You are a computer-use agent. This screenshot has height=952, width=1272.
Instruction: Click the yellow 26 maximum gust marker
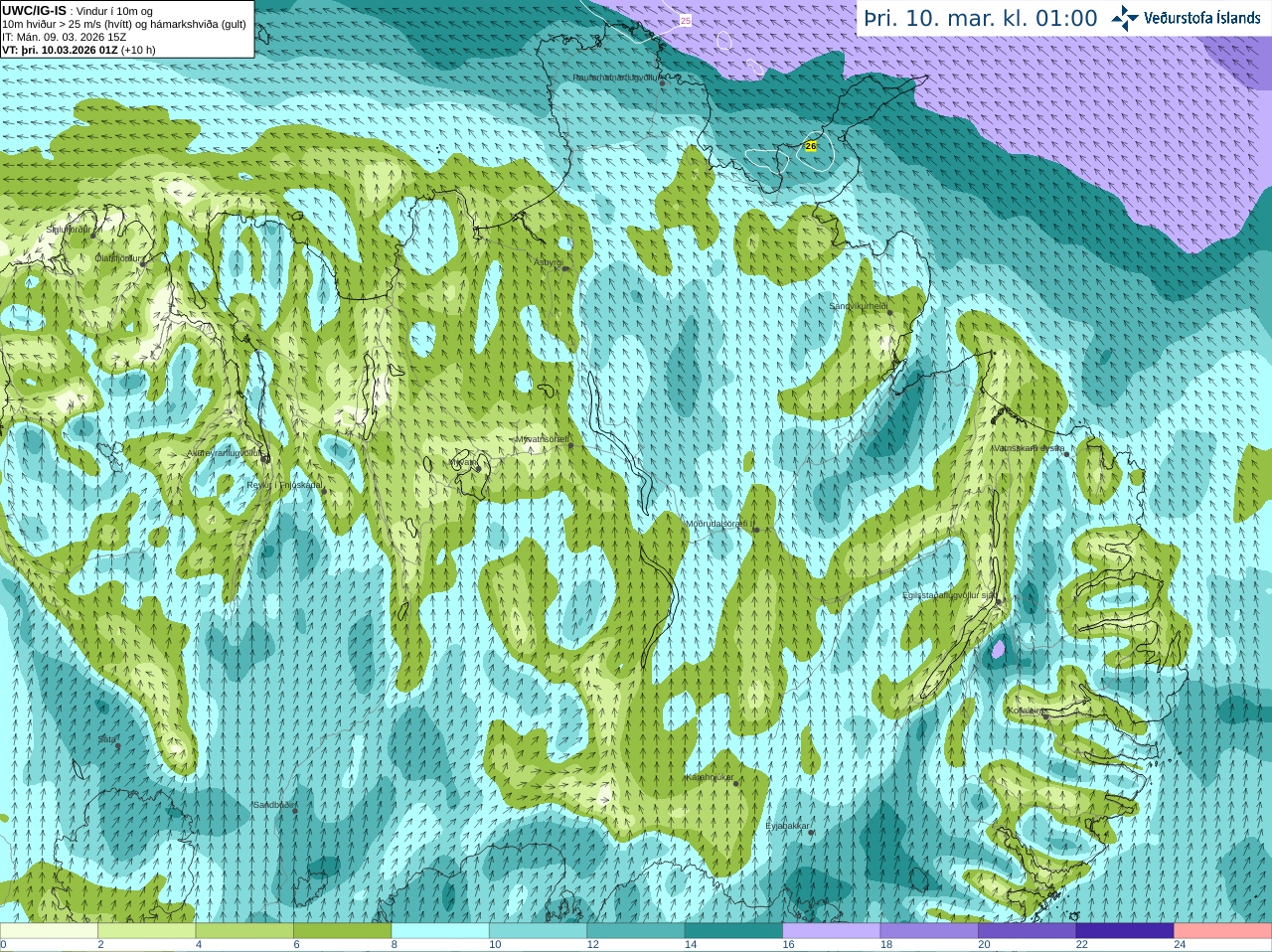(811, 146)
